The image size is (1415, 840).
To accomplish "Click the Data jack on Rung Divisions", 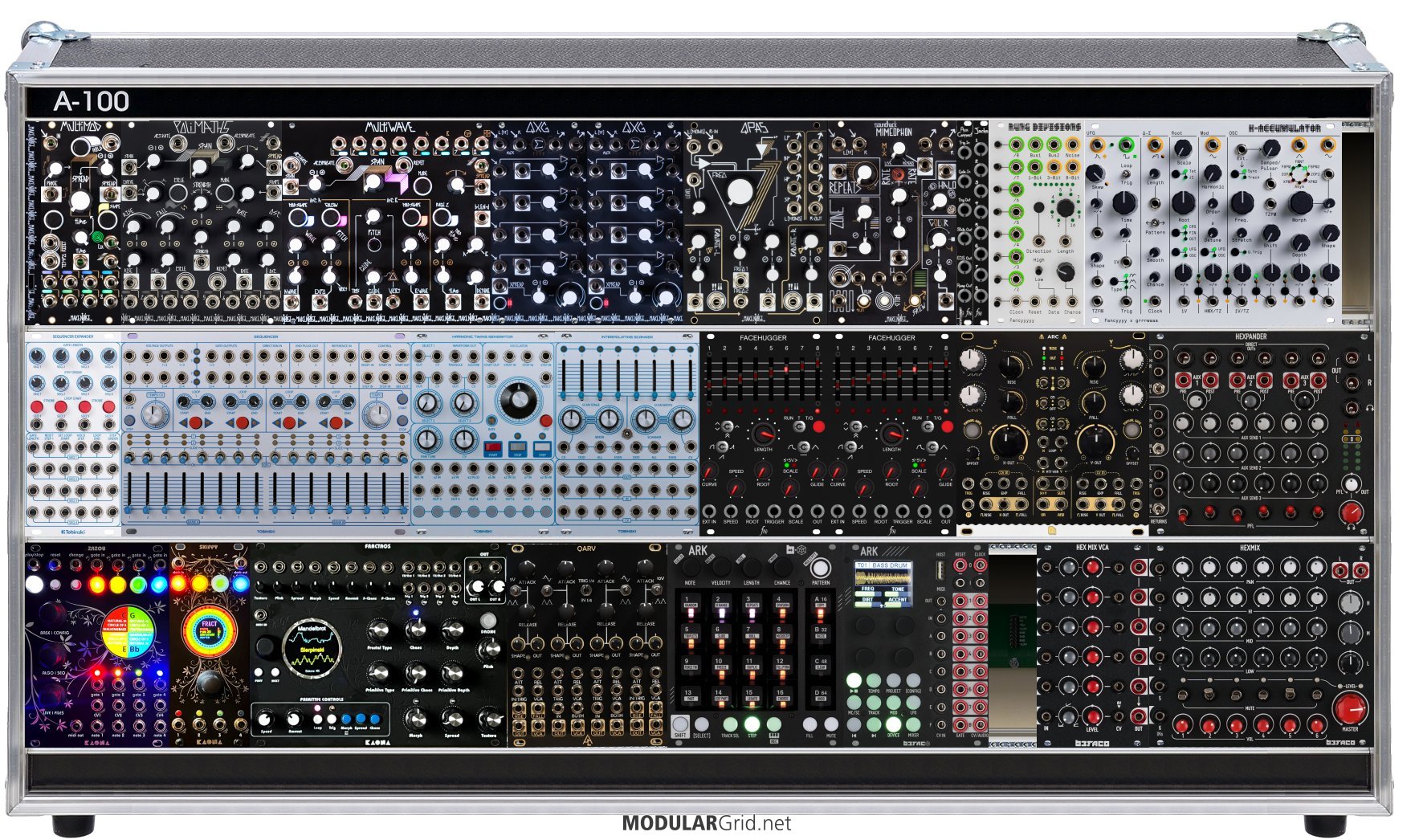I will click(x=1054, y=301).
